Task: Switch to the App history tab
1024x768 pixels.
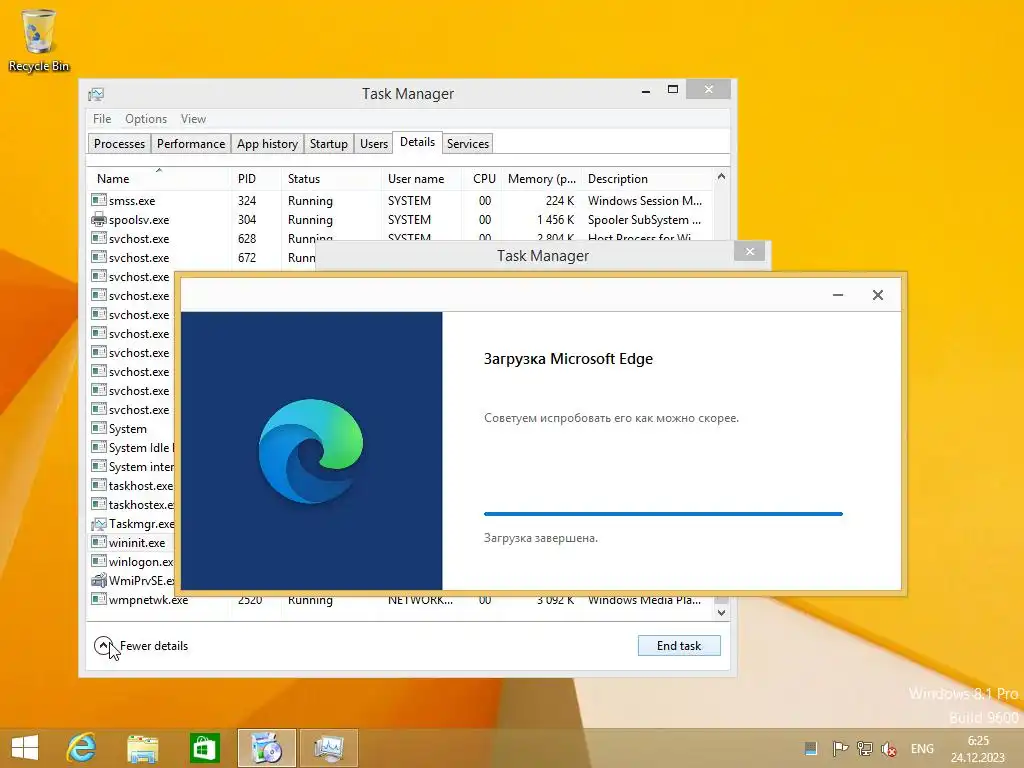Action: 267,144
